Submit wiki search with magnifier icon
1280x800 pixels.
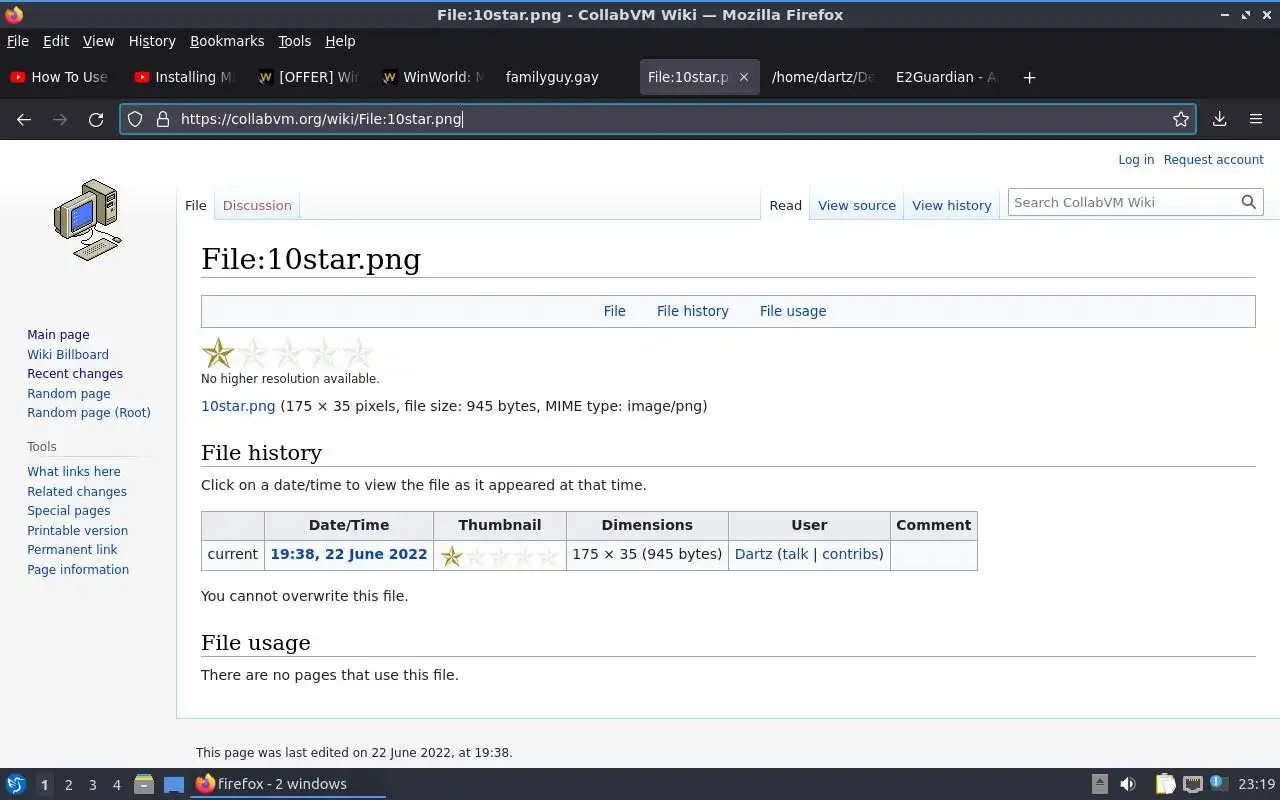[x=1248, y=202]
